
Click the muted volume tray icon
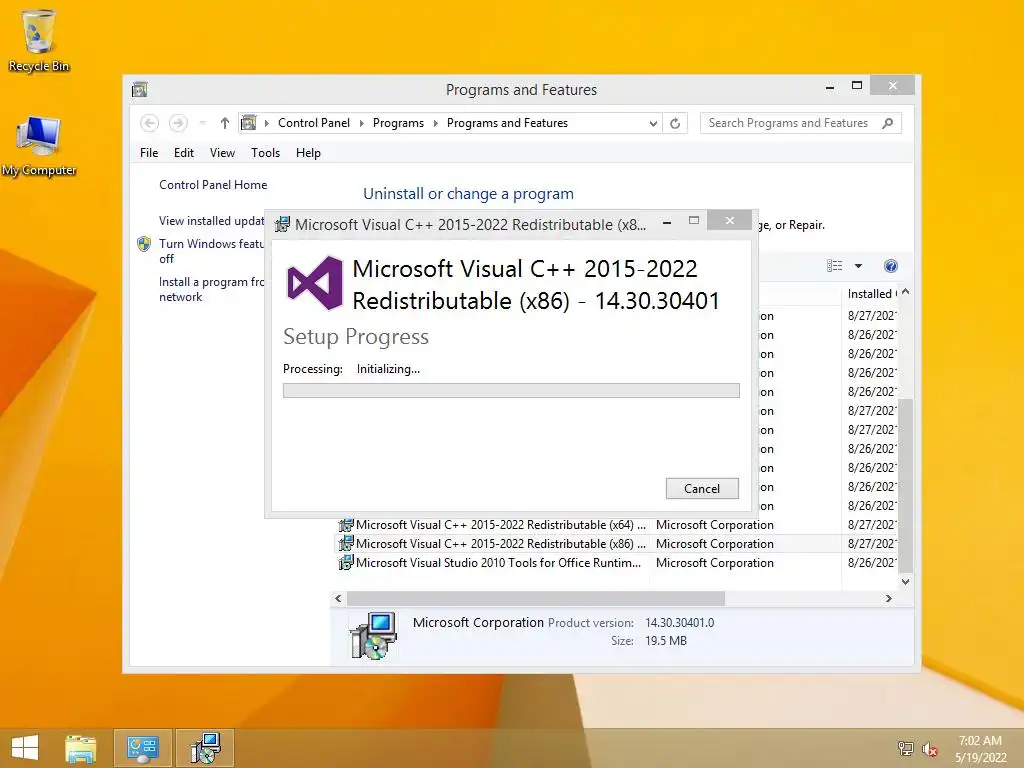[x=929, y=749]
